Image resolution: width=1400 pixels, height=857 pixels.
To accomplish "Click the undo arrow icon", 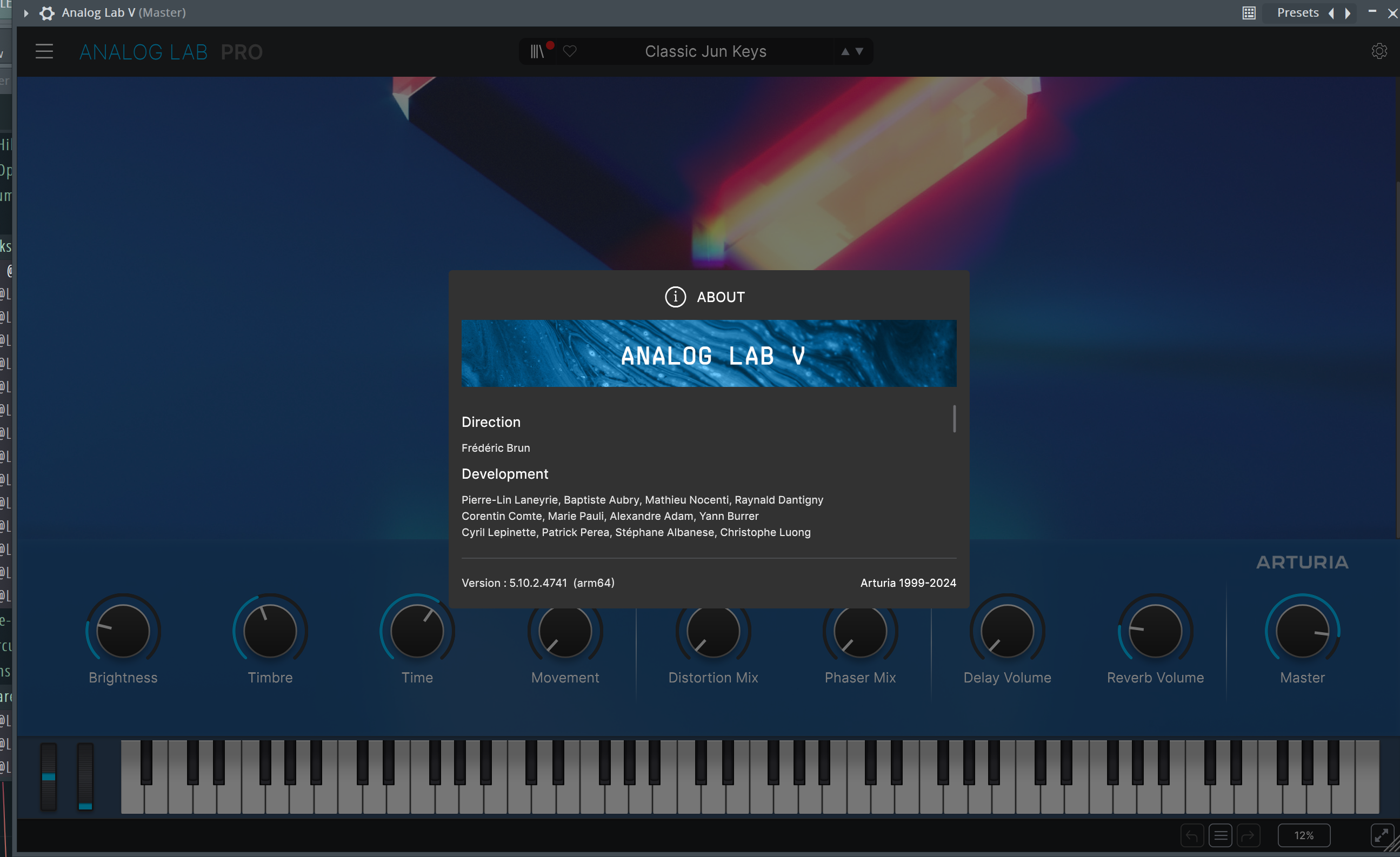I will pos(1191,835).
